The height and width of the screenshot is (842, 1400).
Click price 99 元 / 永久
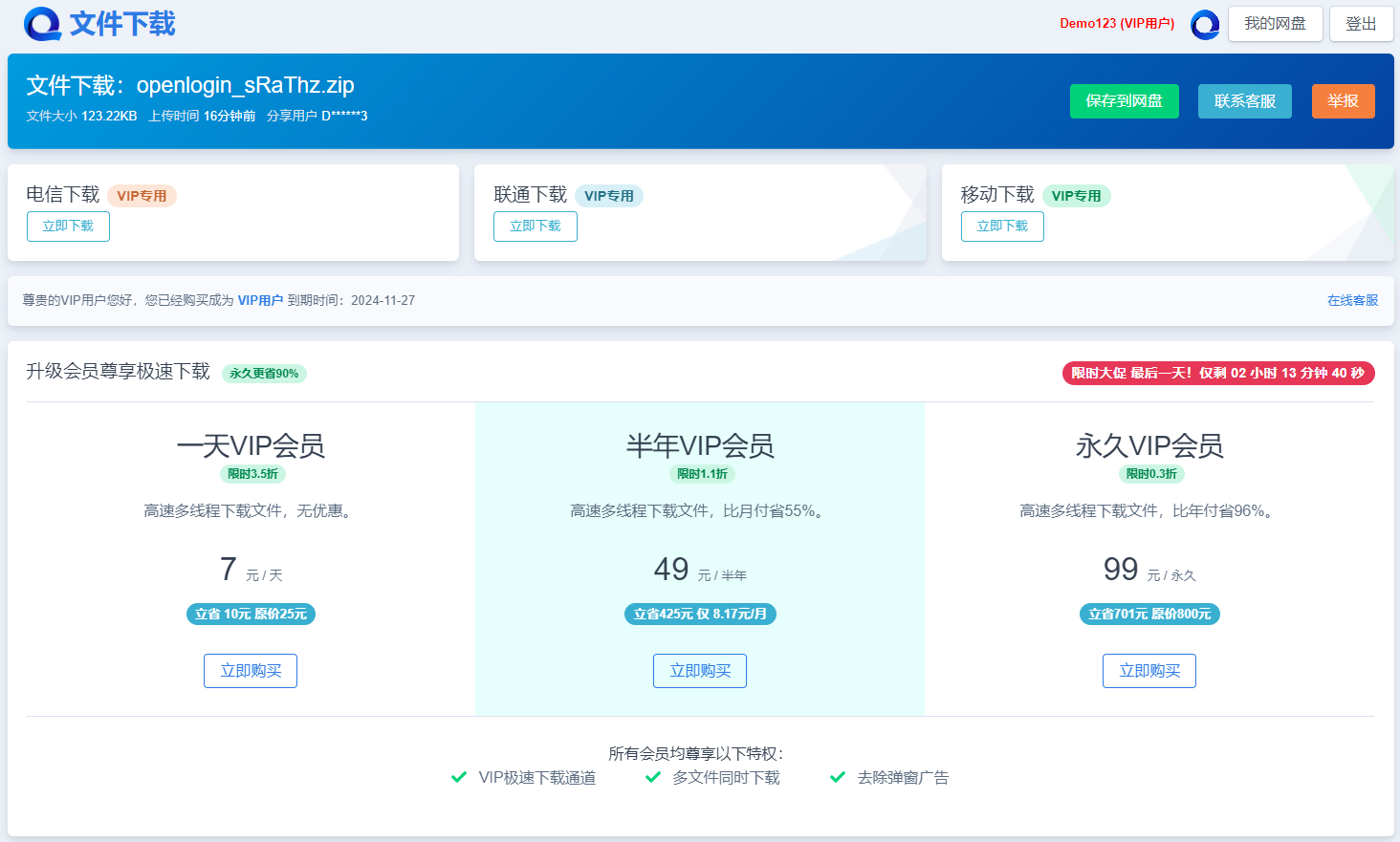click(x=1149, y=570)
